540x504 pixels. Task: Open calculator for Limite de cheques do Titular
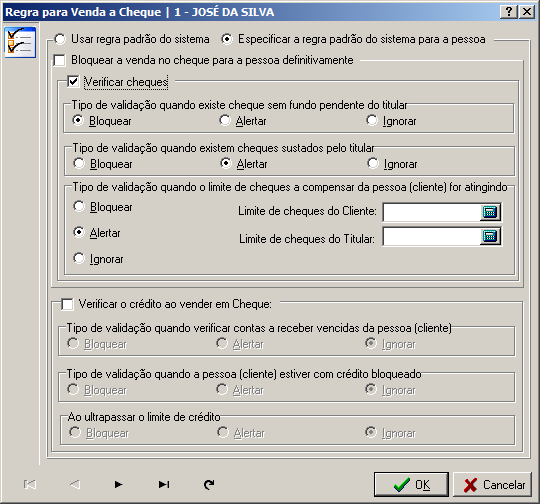(490, 236)
